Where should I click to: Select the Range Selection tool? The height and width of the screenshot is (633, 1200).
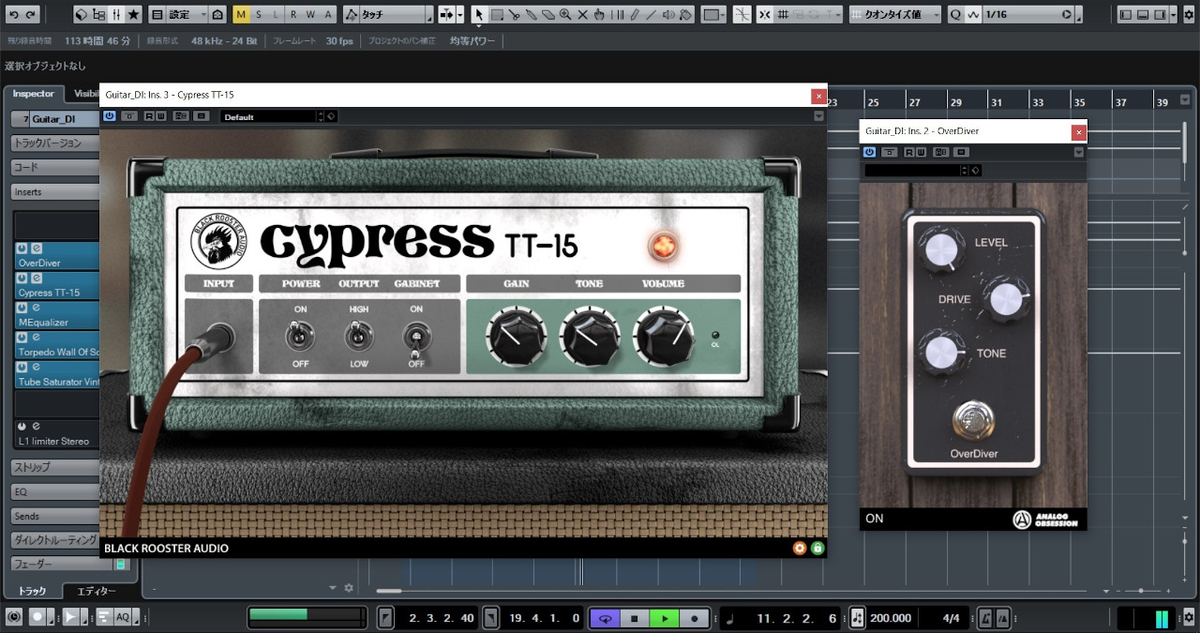[496, 15]
